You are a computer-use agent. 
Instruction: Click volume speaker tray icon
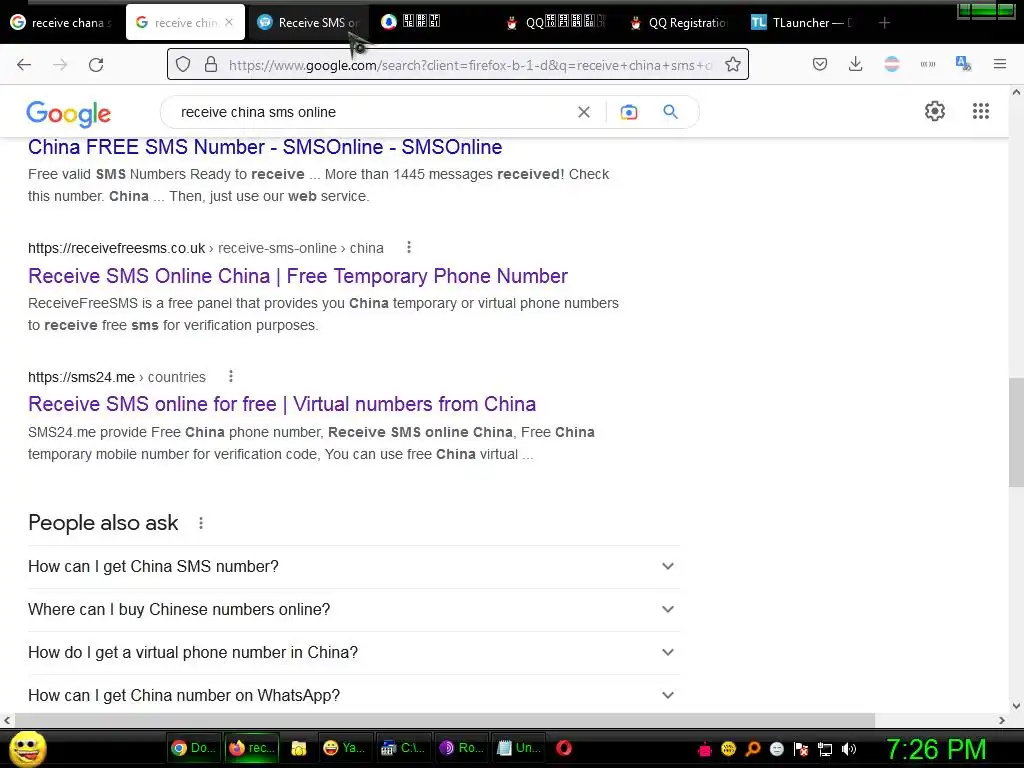pos(849,749)
